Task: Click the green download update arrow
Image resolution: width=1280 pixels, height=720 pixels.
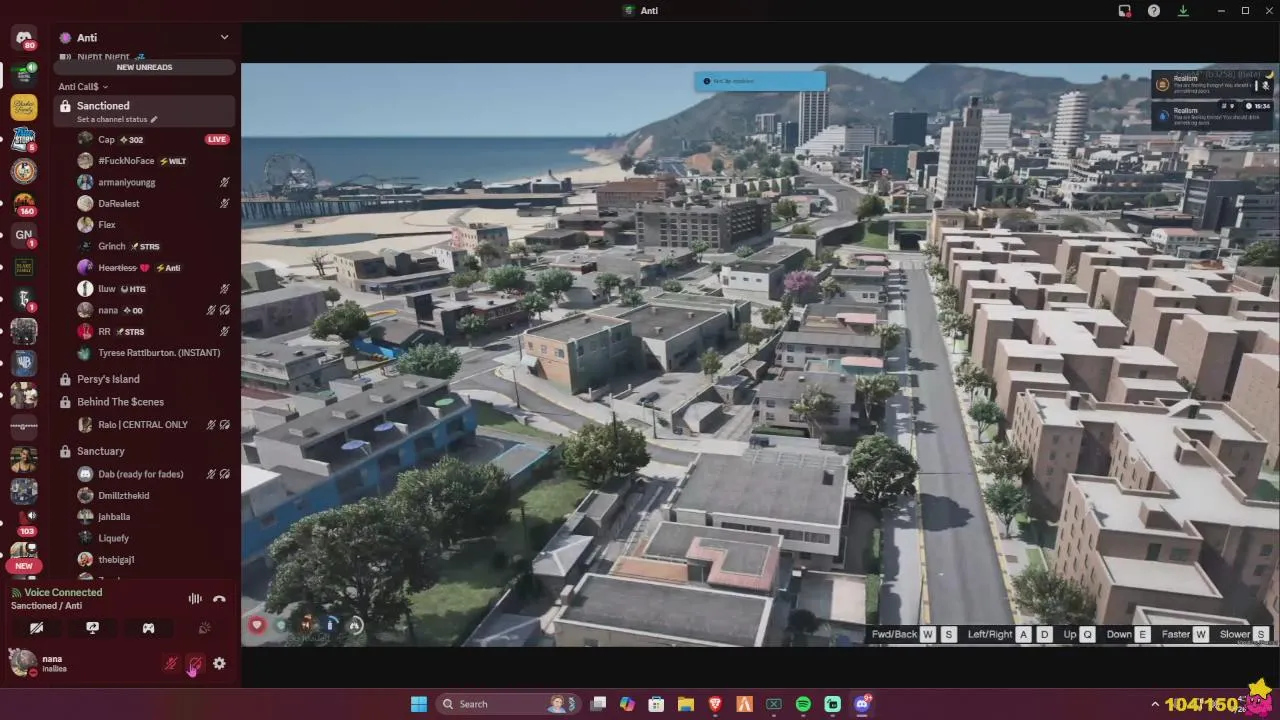Action: tap(1183, 10)
